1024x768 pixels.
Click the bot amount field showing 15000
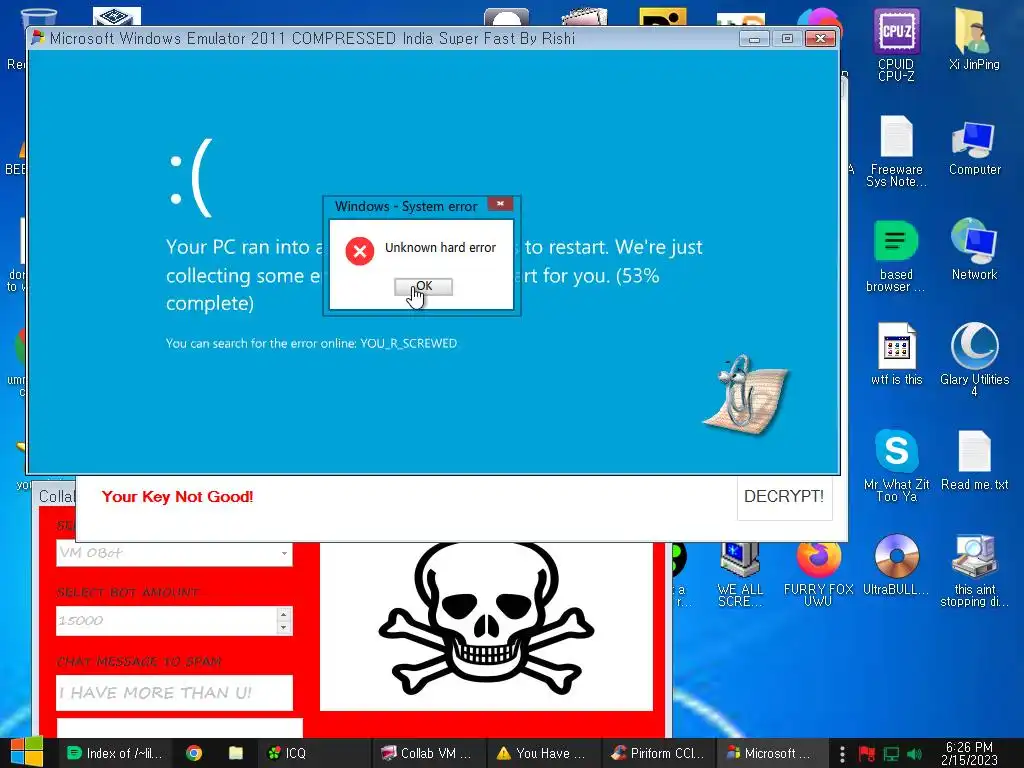coord(167,620)
